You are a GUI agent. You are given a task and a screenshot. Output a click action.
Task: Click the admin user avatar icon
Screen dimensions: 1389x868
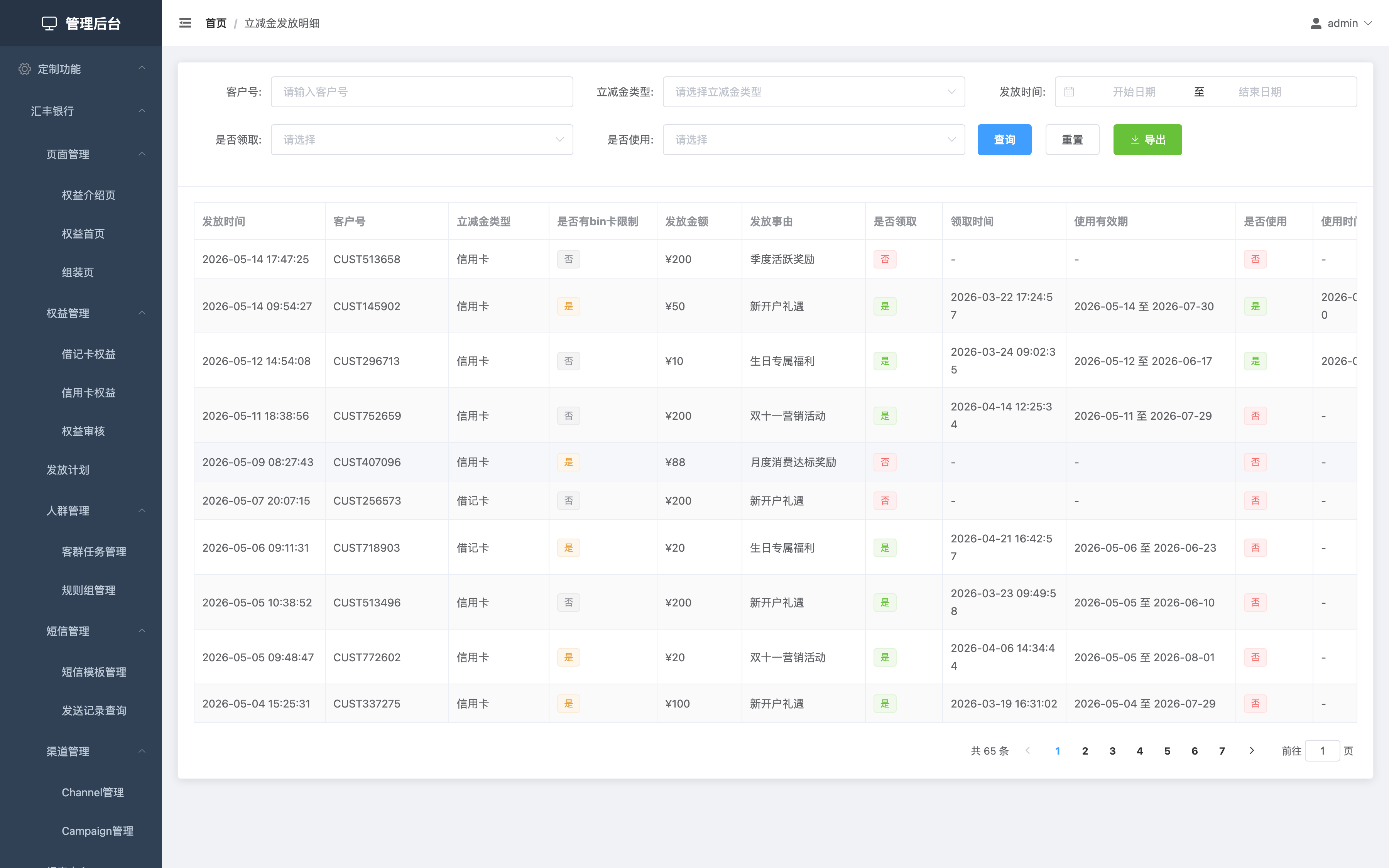[x=1316, y=23]
